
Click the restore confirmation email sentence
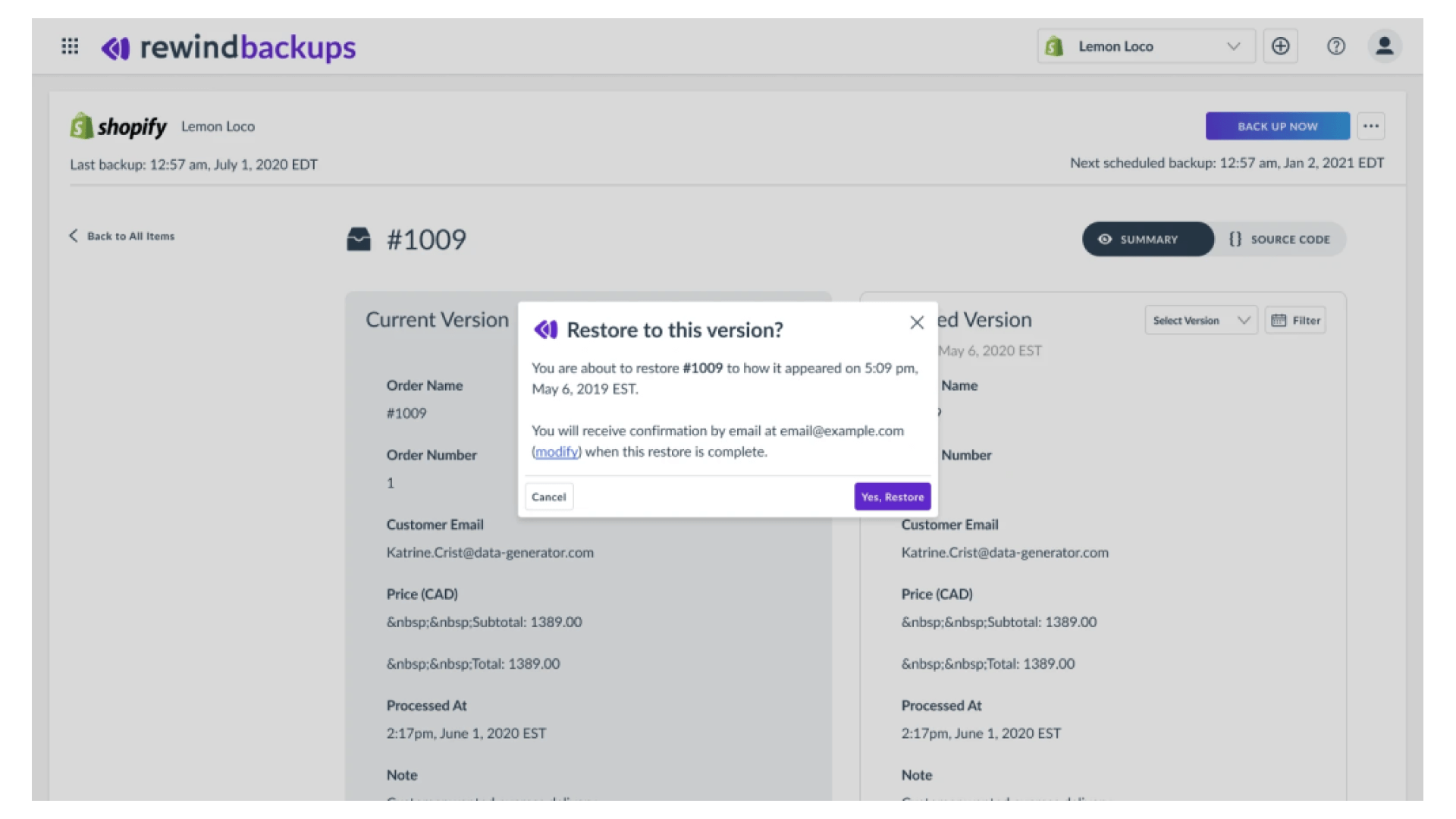[x=717, y=441]
